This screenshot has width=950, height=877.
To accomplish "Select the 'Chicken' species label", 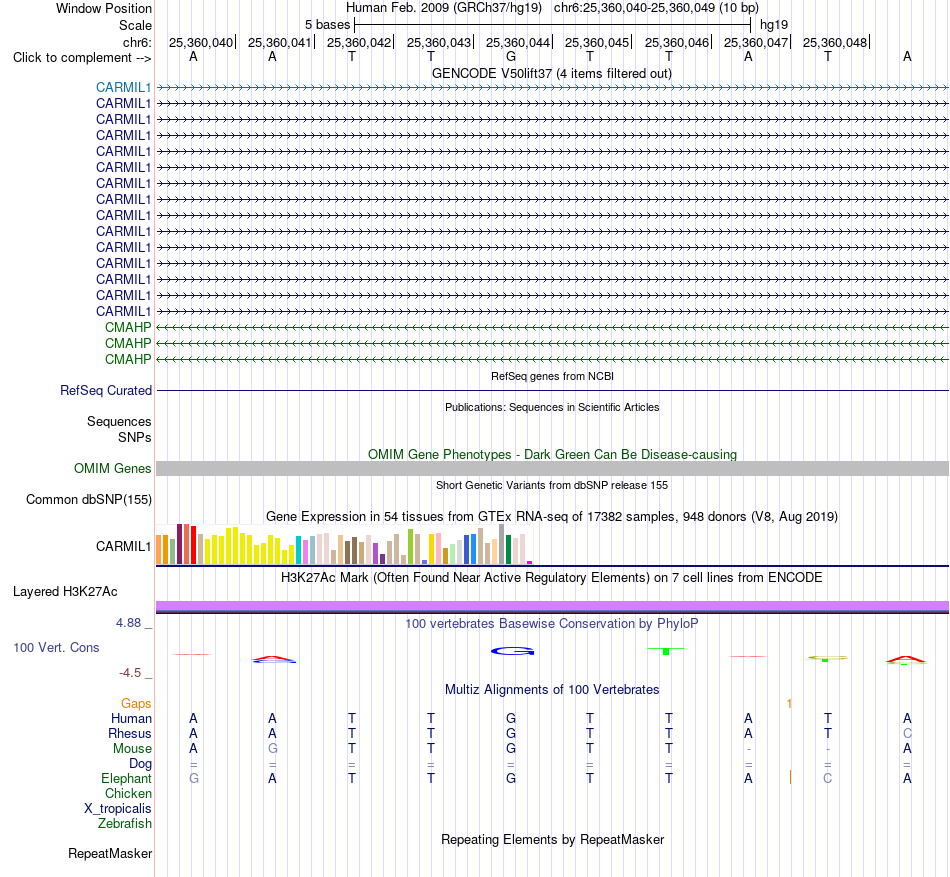I will [128, 793].
